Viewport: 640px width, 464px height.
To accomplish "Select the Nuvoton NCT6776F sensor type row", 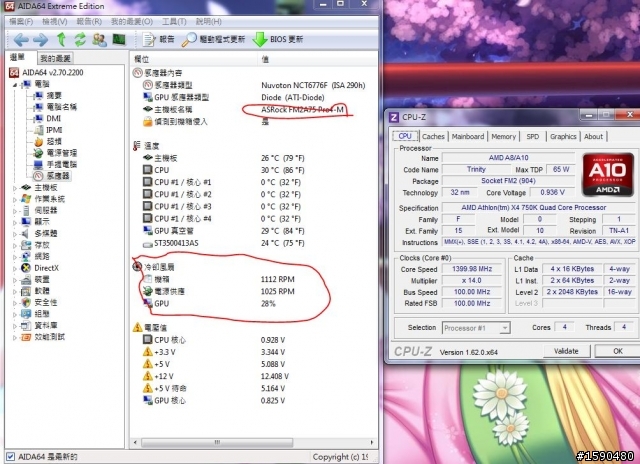I will click(254, 85).
